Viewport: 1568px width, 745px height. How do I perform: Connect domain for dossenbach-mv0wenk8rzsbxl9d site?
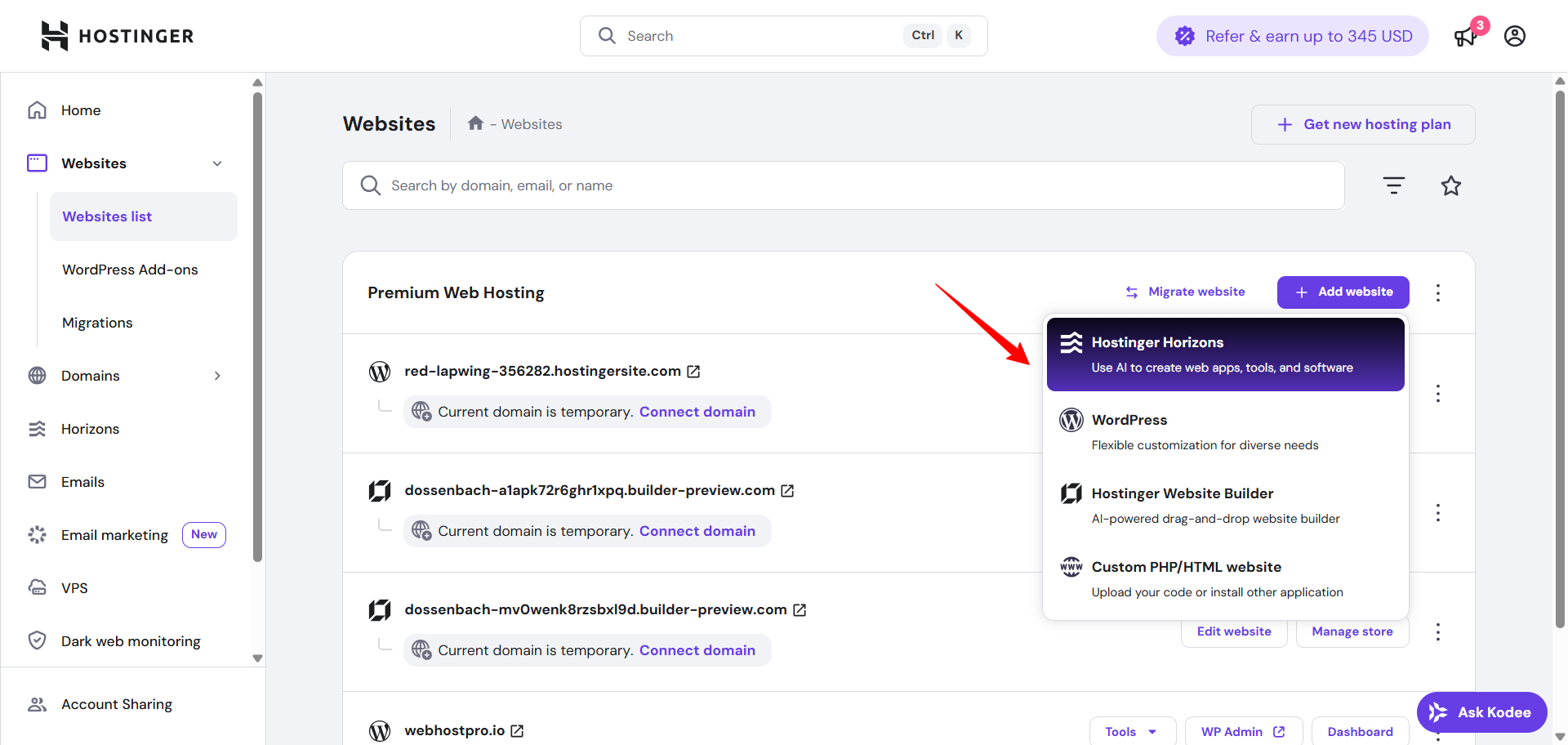(x=697, y=650)
